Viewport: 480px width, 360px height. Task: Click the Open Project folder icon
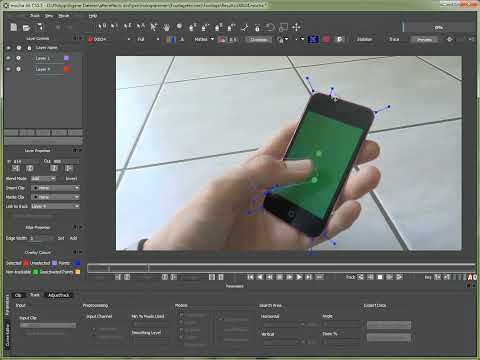pyautogui.click(x=26, y=28)
